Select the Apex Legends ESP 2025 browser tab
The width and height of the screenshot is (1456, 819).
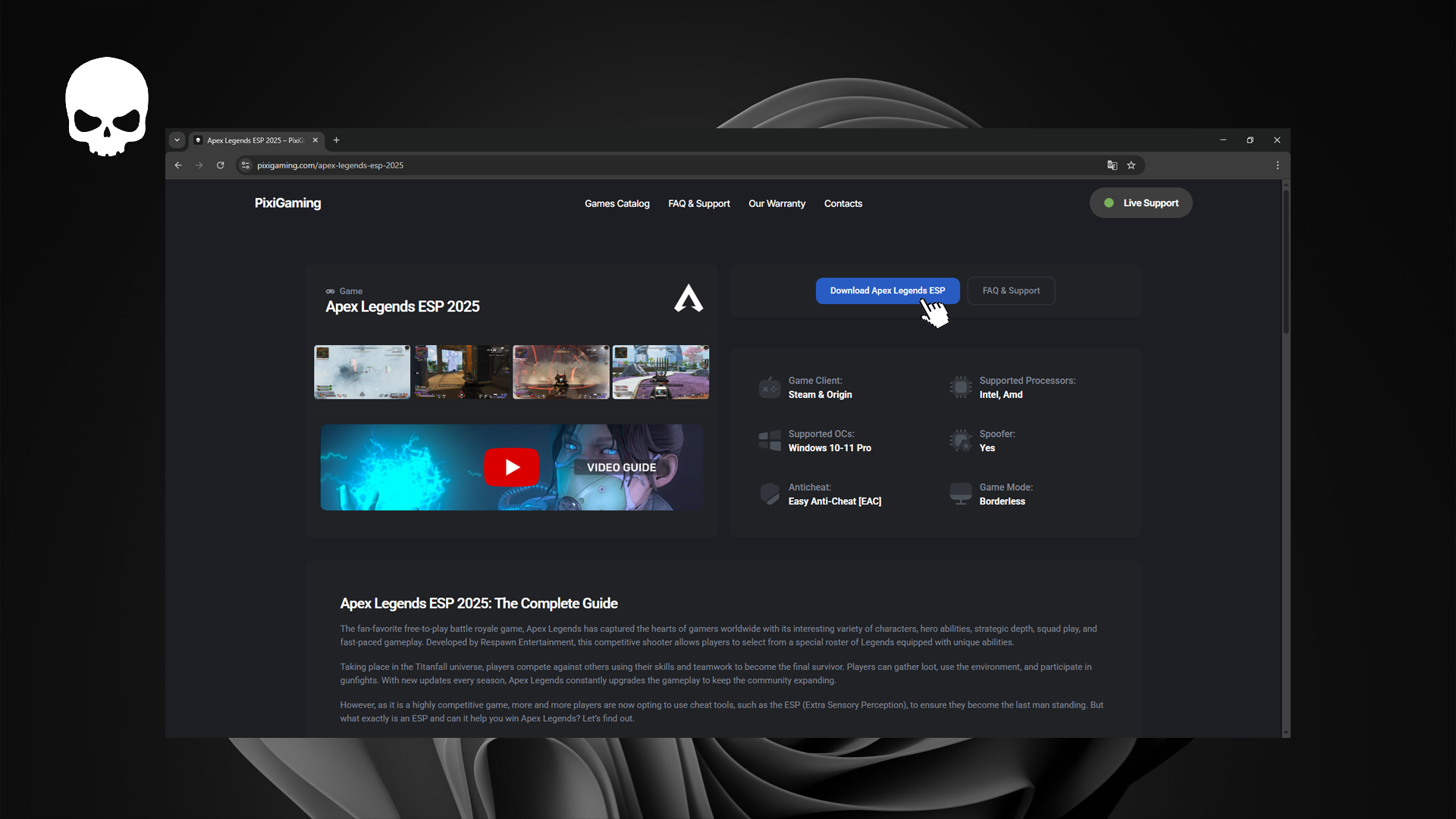pyautogui.click(x=256, y=140)
